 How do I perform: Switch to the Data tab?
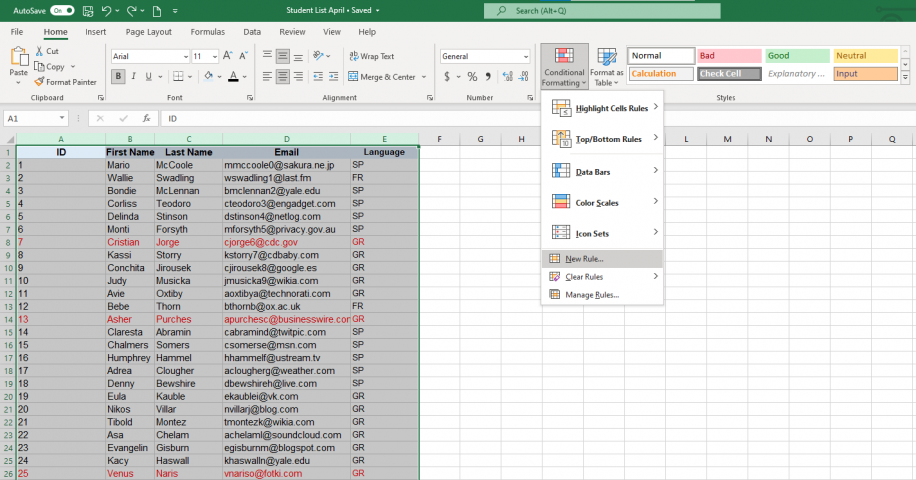coord(252,32)
